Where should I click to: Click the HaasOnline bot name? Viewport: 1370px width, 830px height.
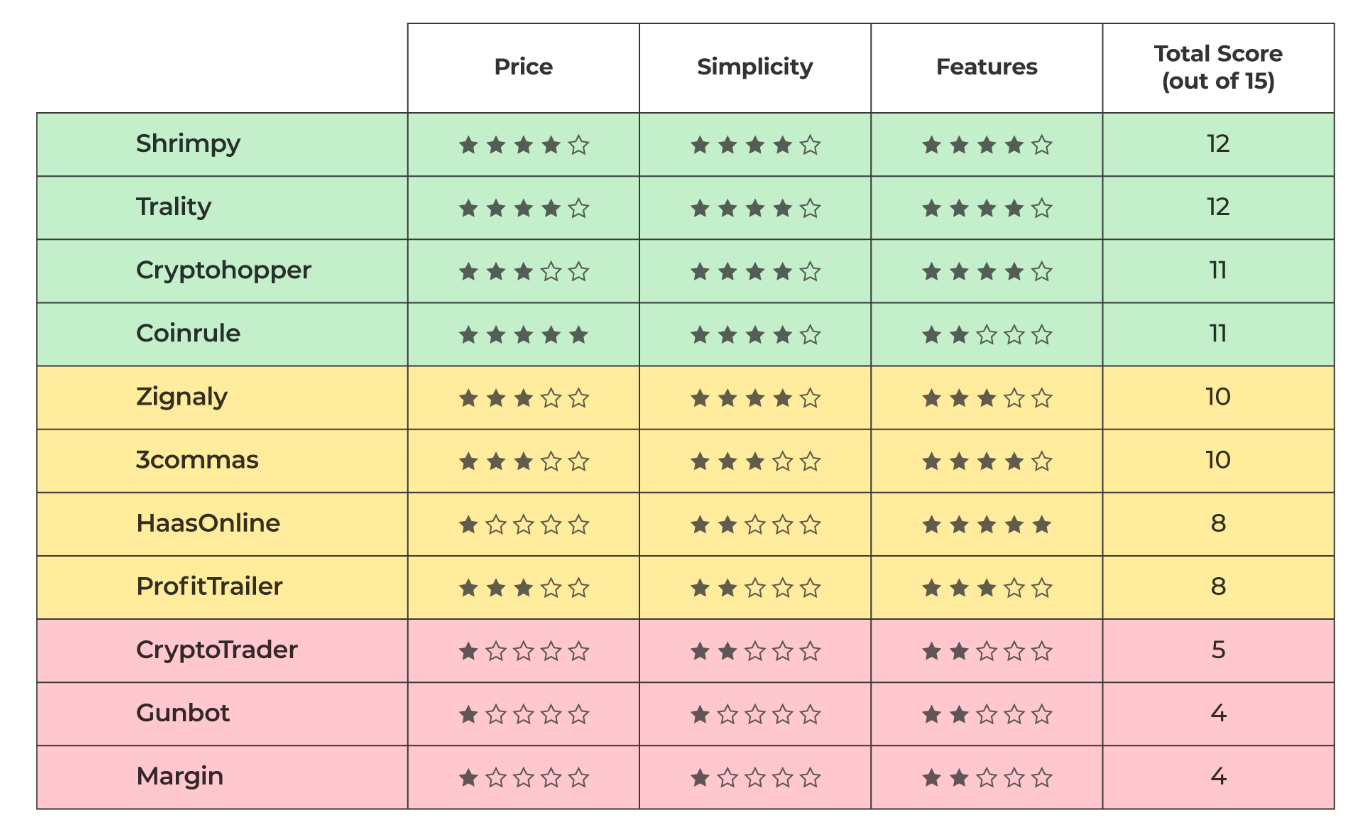click(x=207, y=523)
